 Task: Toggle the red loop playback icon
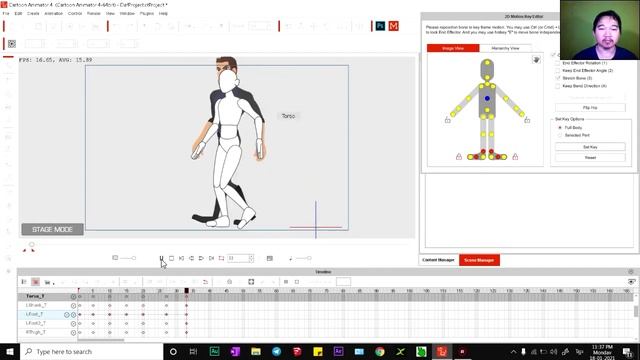pyautogui.click(x=221, y=258)
